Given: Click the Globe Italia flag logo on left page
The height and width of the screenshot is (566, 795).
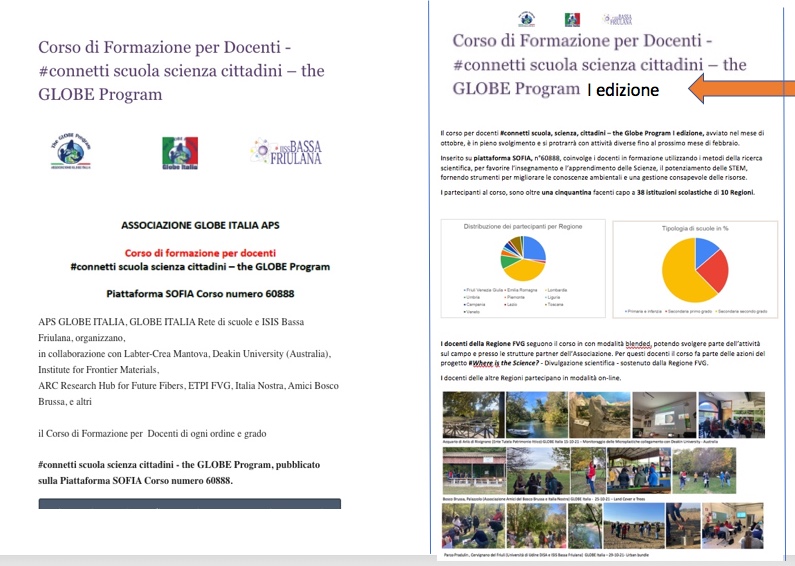Looking at the screenshot, I should pos(180,153).
